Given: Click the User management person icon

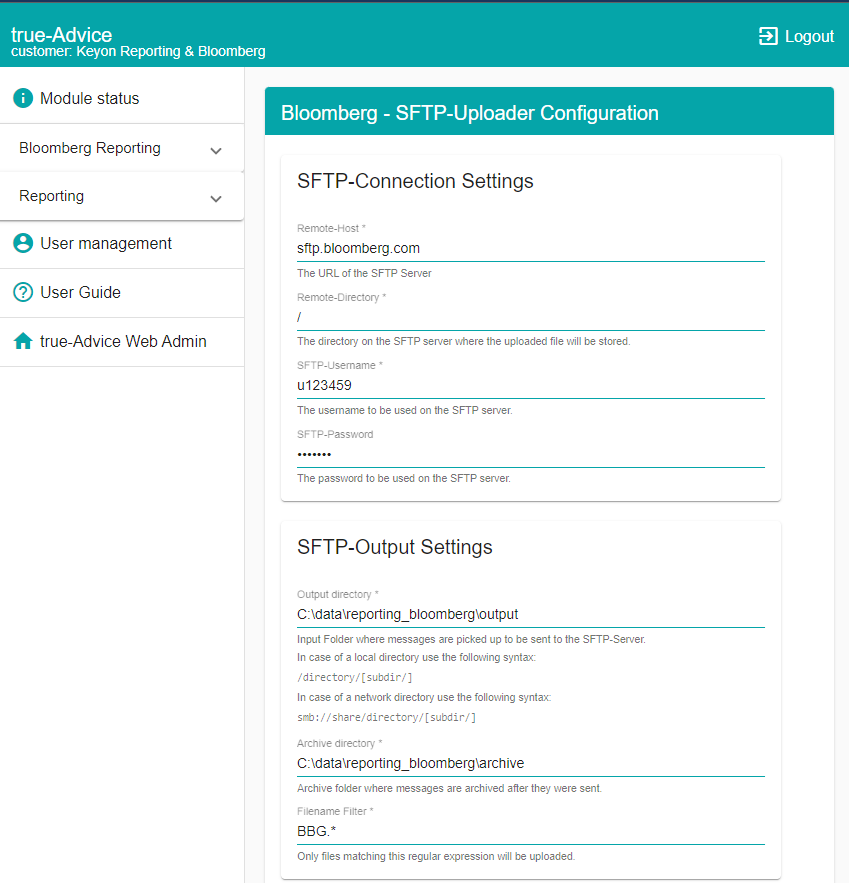Looking at the screenshot, I should click(23, 243).
